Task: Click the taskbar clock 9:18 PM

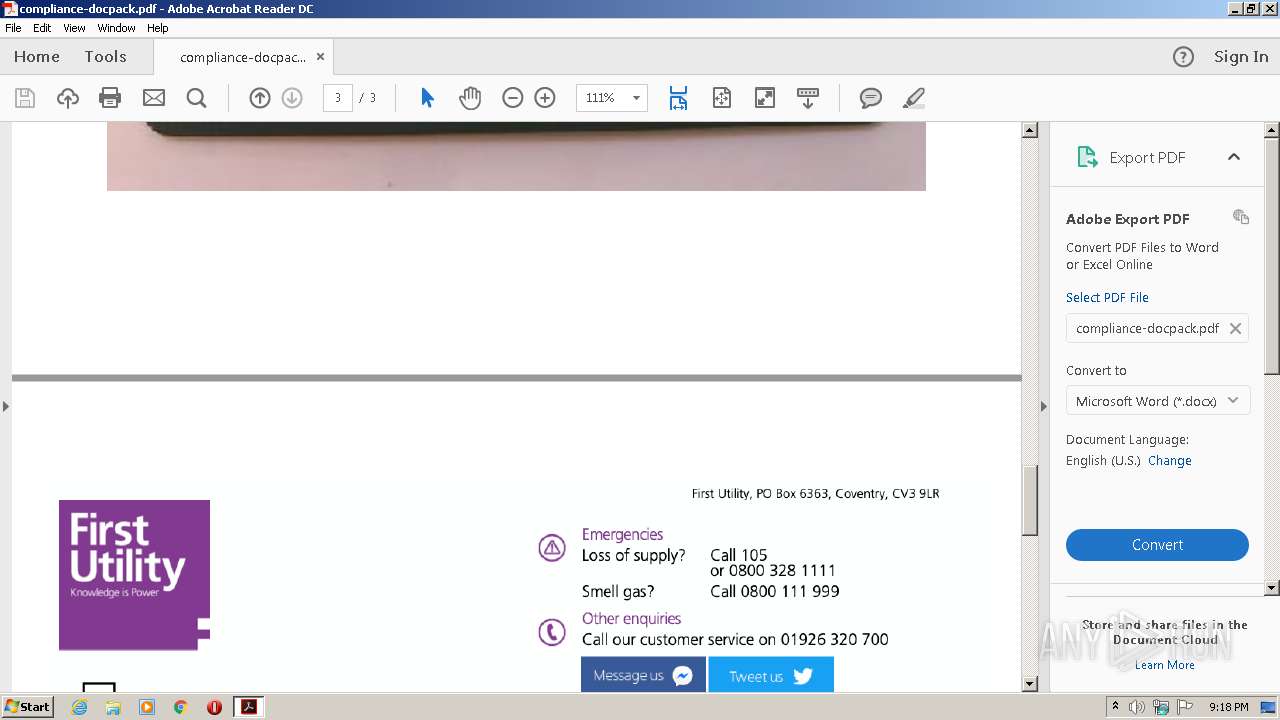Action: [1228, 707]
